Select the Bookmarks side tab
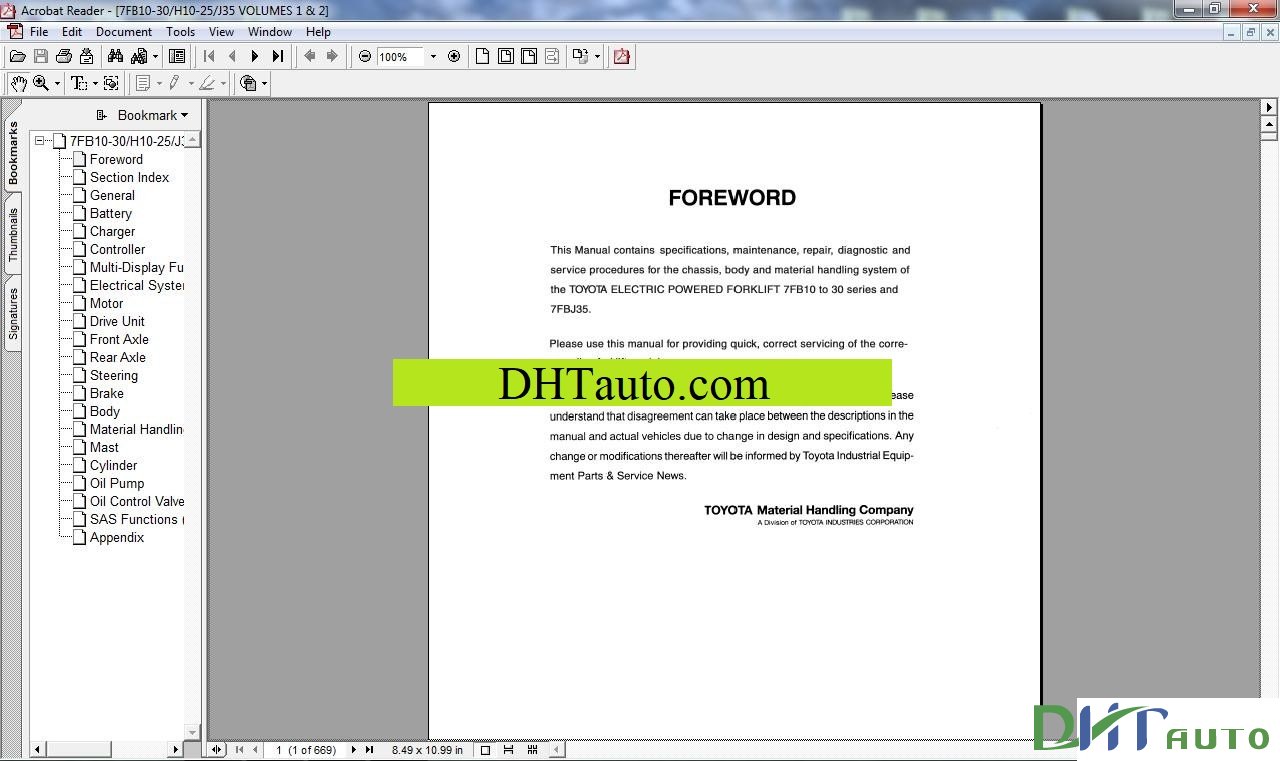 pyautogui.click(x=13, y=152)
